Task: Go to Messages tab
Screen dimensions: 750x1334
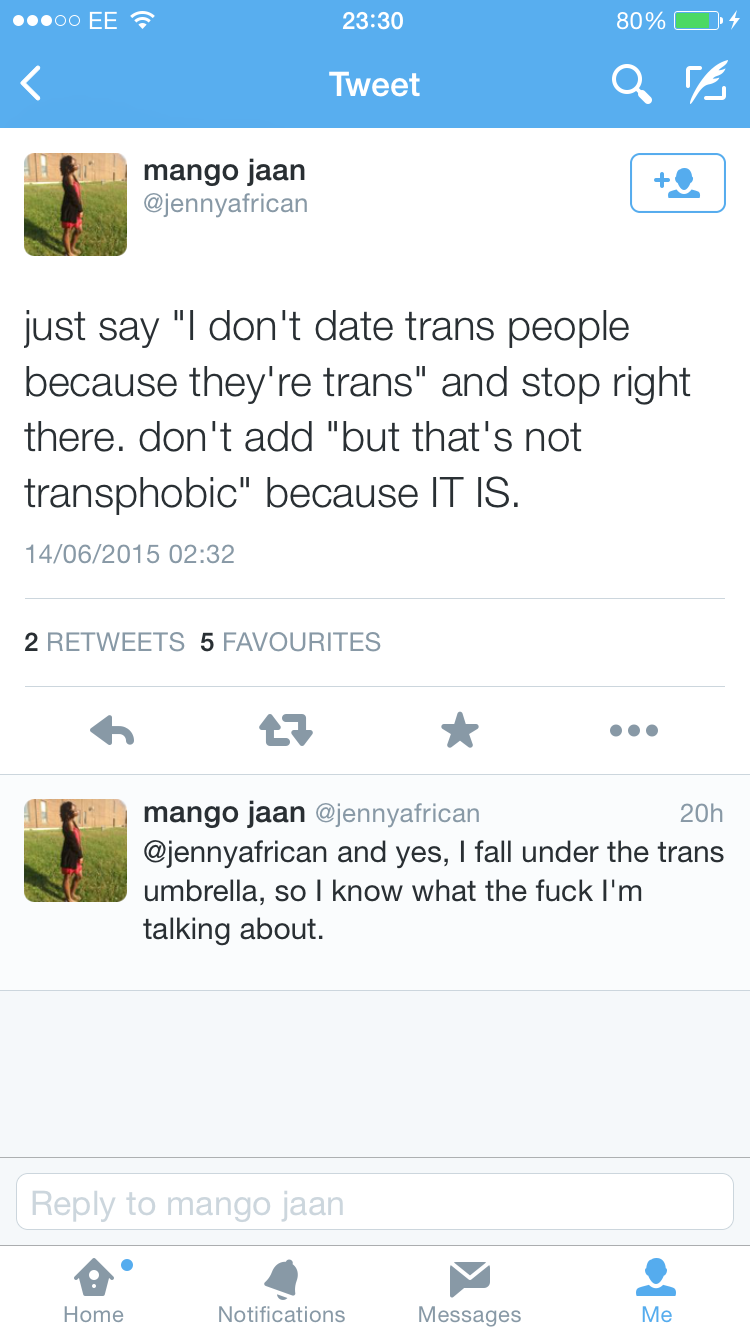Action: coord(469,1291)
